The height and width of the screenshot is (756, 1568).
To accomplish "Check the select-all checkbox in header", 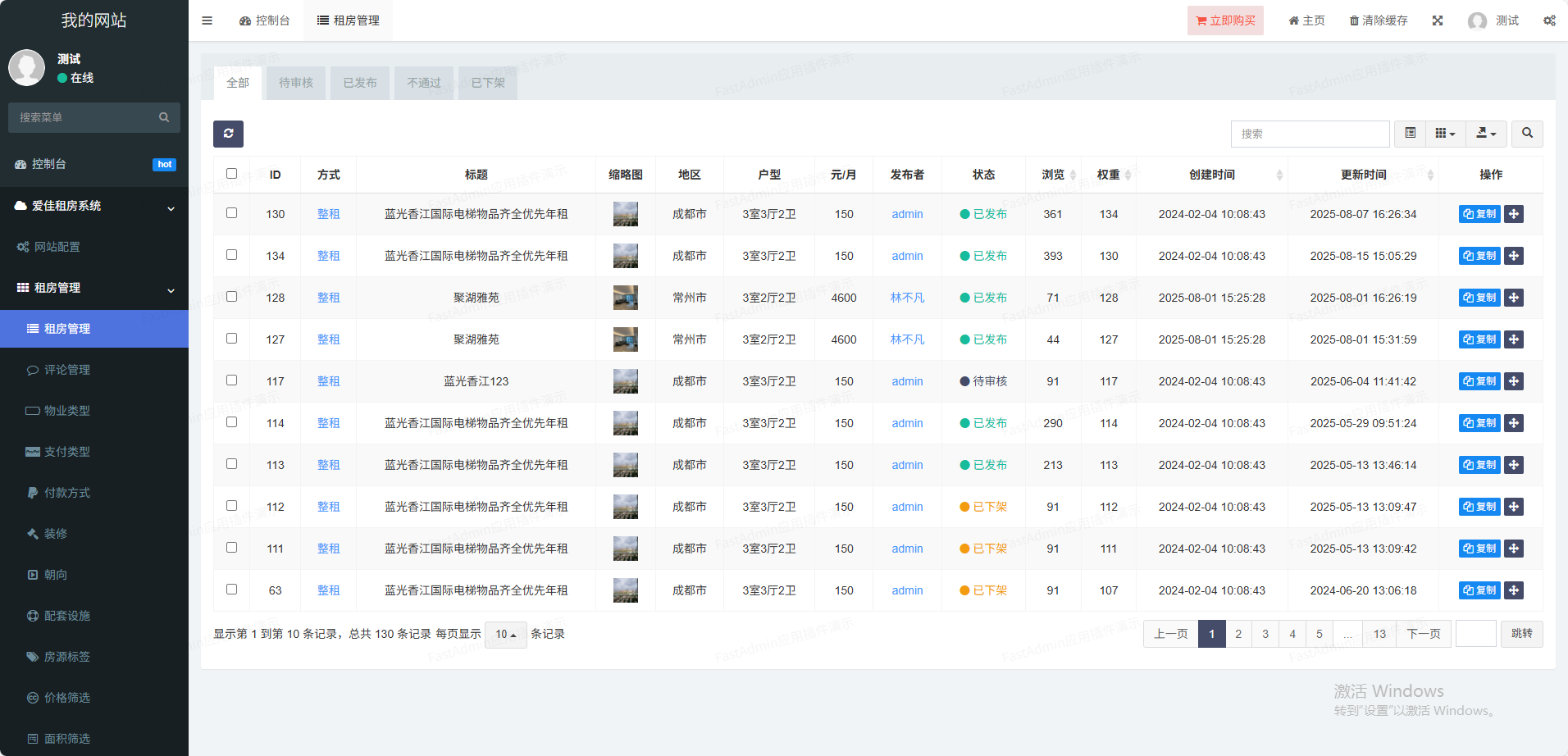I will 231,174.
